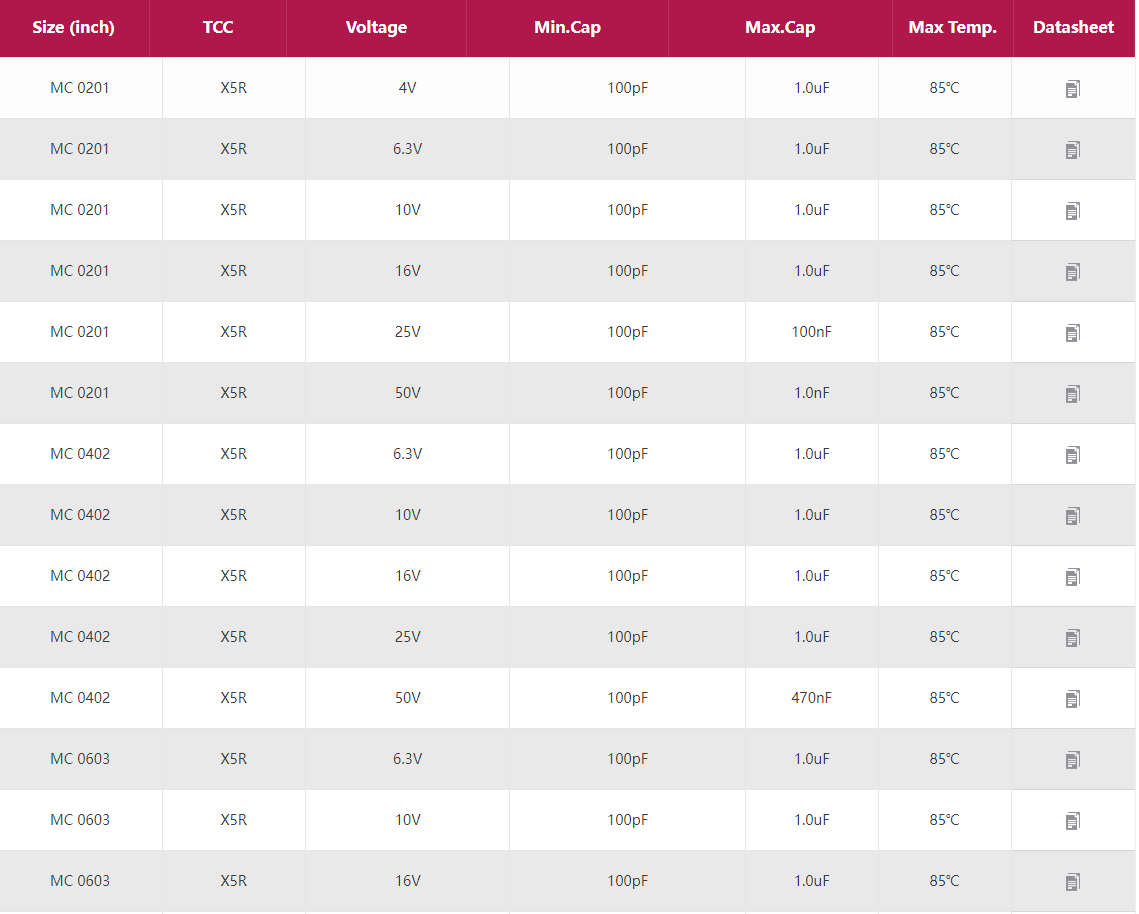
Task: Click the Max.Cap column header
Action: pos(780,28)
